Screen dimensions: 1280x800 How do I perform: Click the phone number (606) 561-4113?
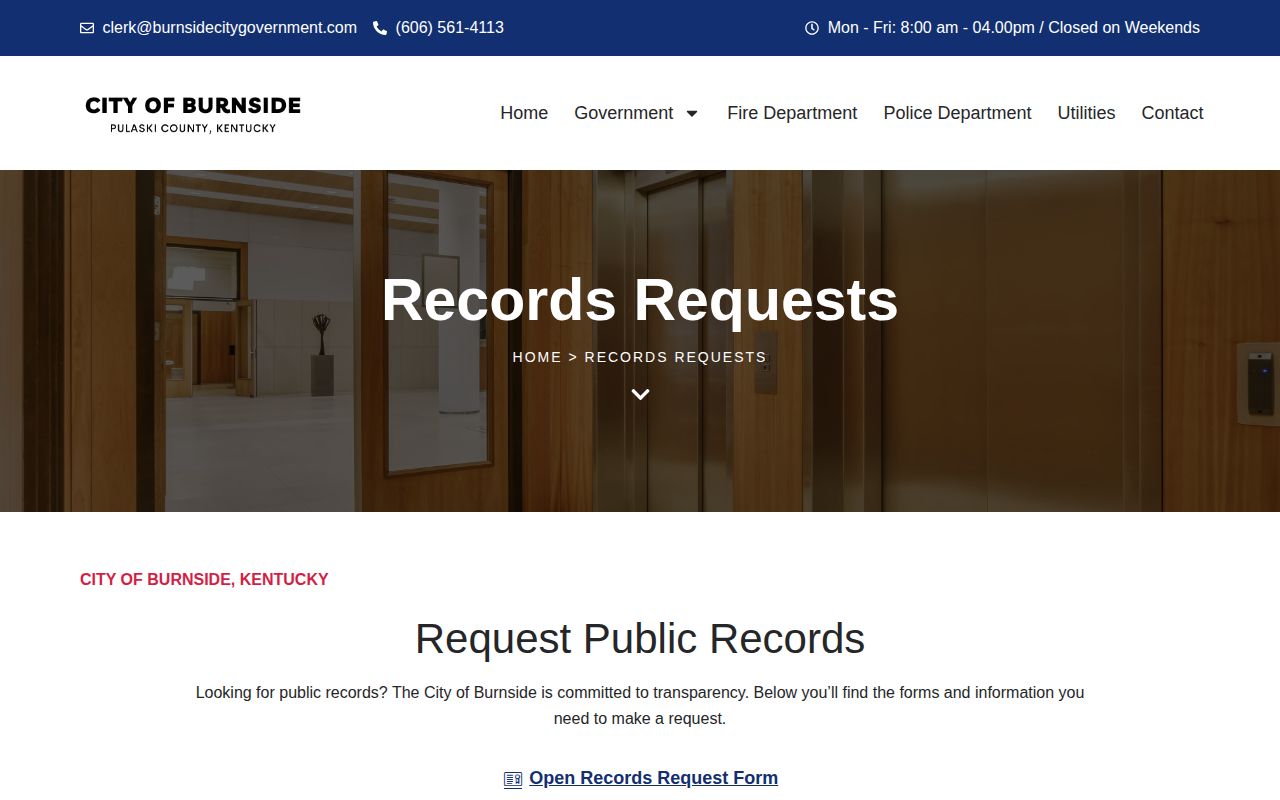(x=450, y=28)
